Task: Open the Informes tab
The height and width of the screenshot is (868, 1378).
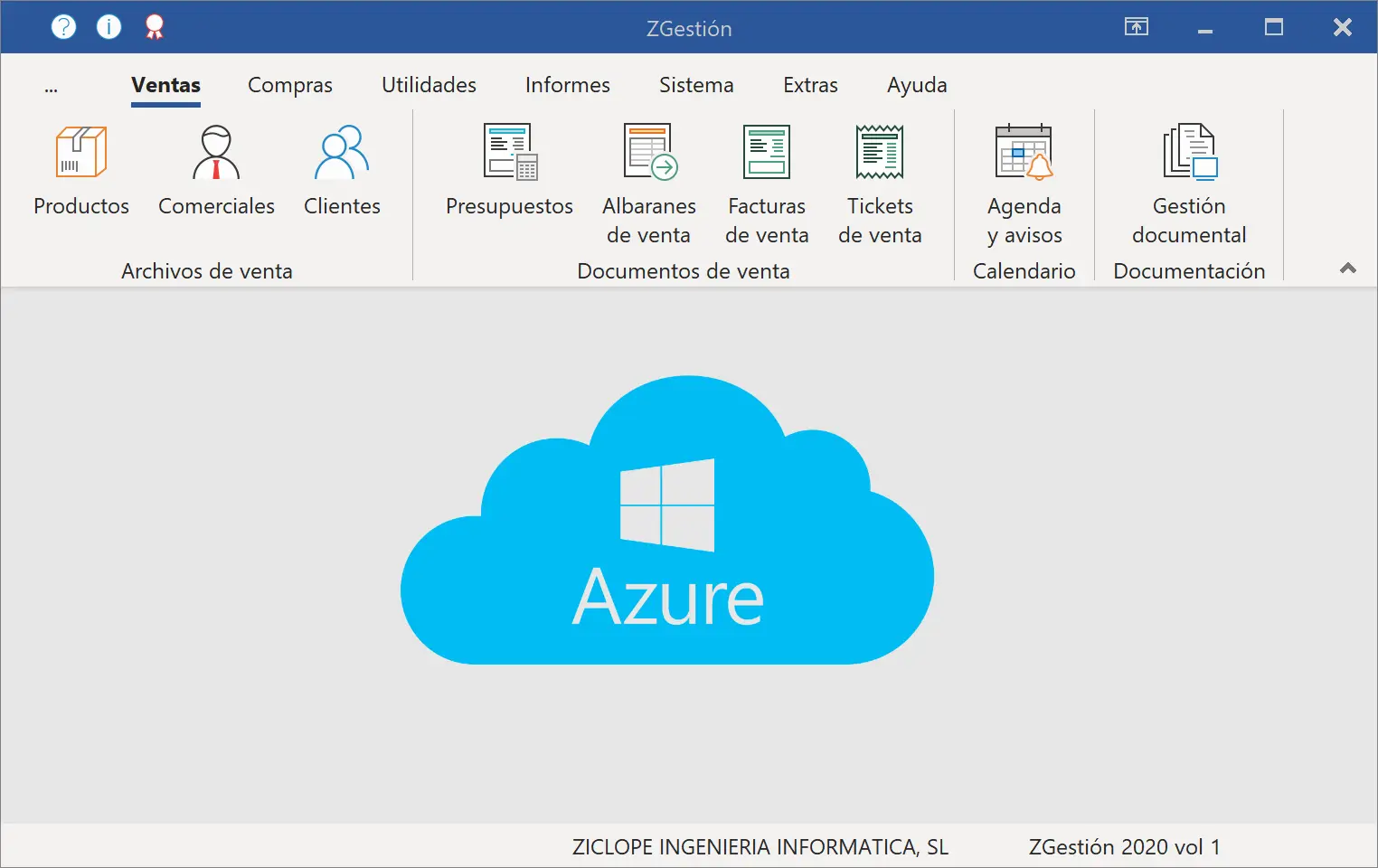Action: pos(568,85)
